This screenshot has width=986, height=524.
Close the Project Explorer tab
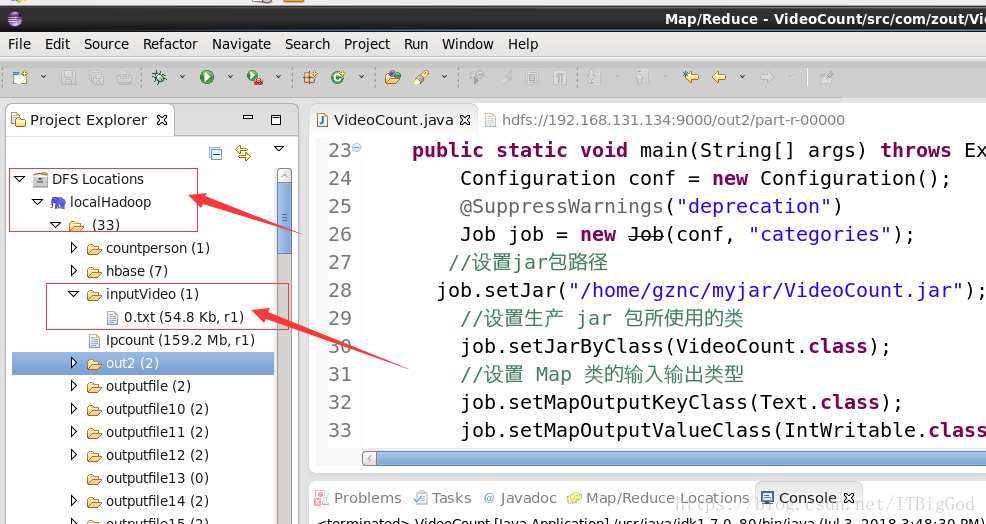(x=162, y=120)
